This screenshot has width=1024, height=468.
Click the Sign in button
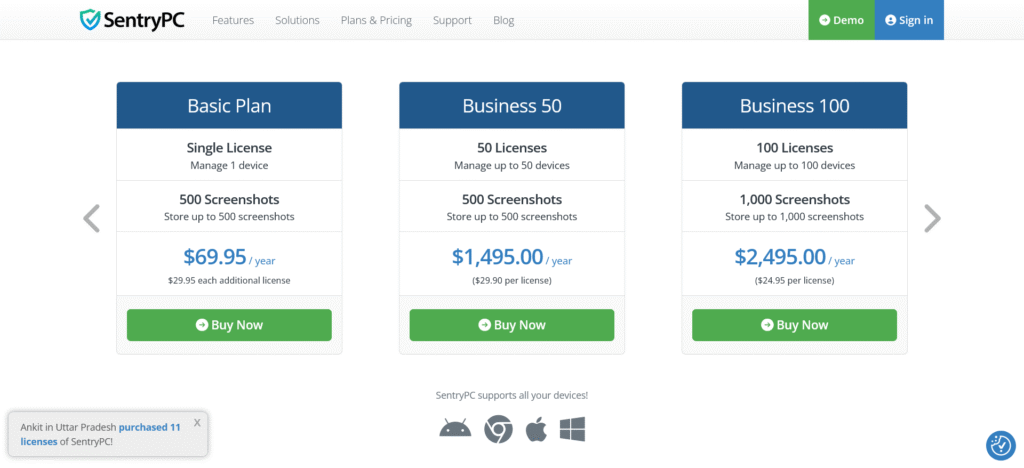(909, 20)
